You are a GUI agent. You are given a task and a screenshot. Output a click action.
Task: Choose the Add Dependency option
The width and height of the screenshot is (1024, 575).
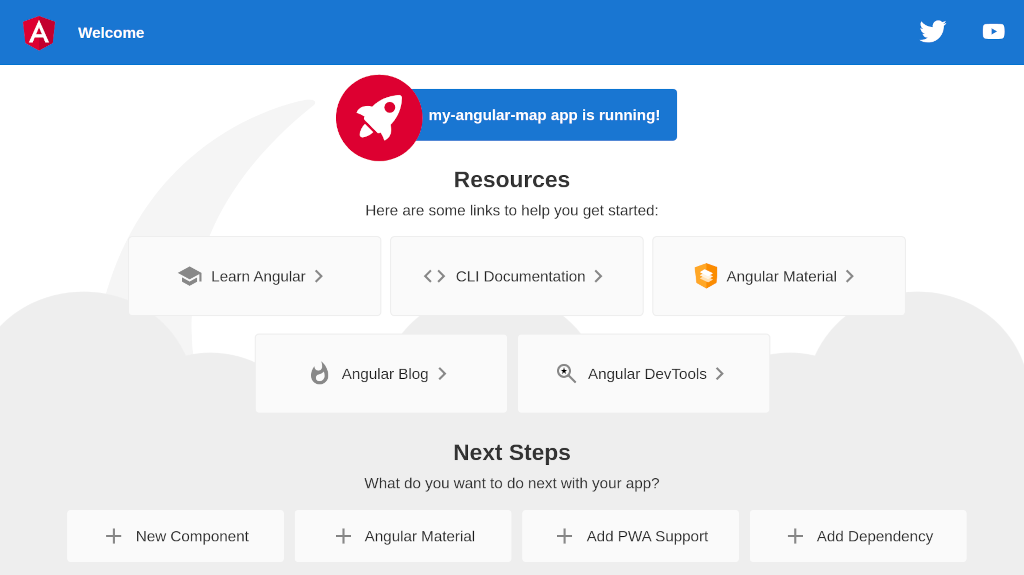point(858,536)
